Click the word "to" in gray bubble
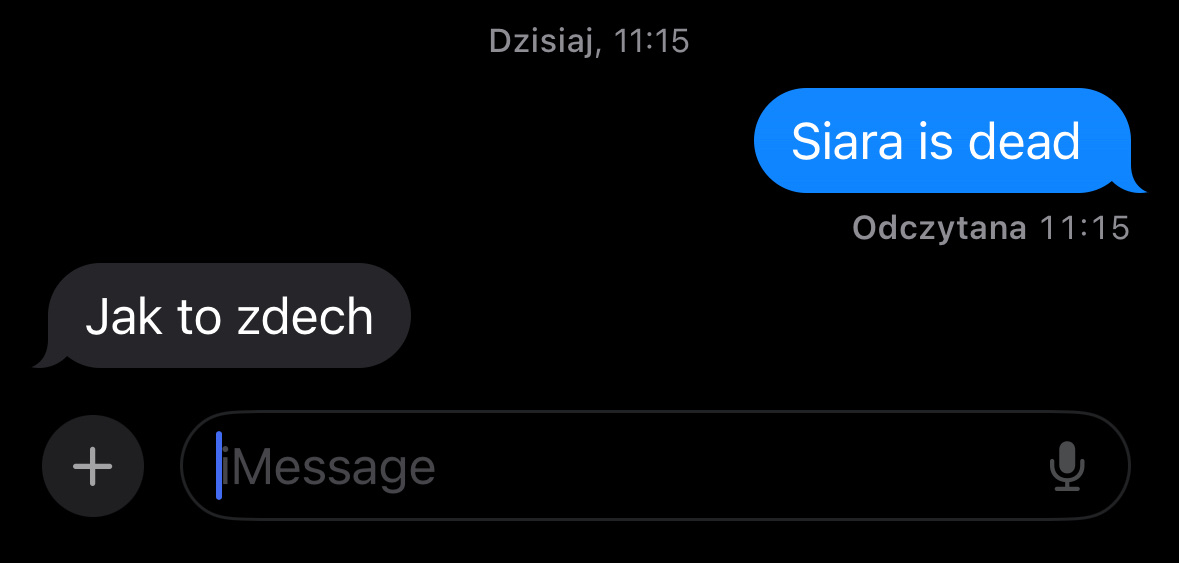Viewport: 1179px width, 563px height. (199, 316)
